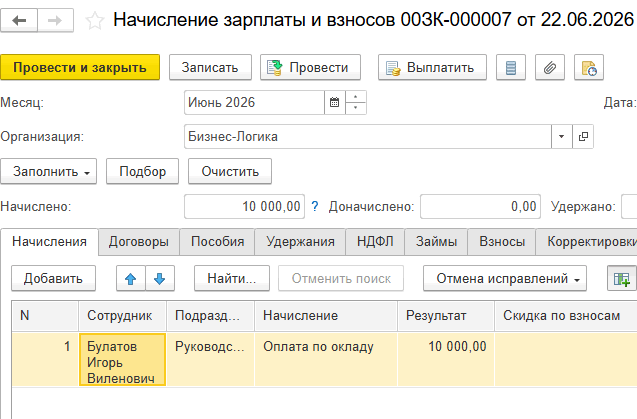Switch to the Займы tab
This screenshot has width=637, height=419.
point(436,242)
